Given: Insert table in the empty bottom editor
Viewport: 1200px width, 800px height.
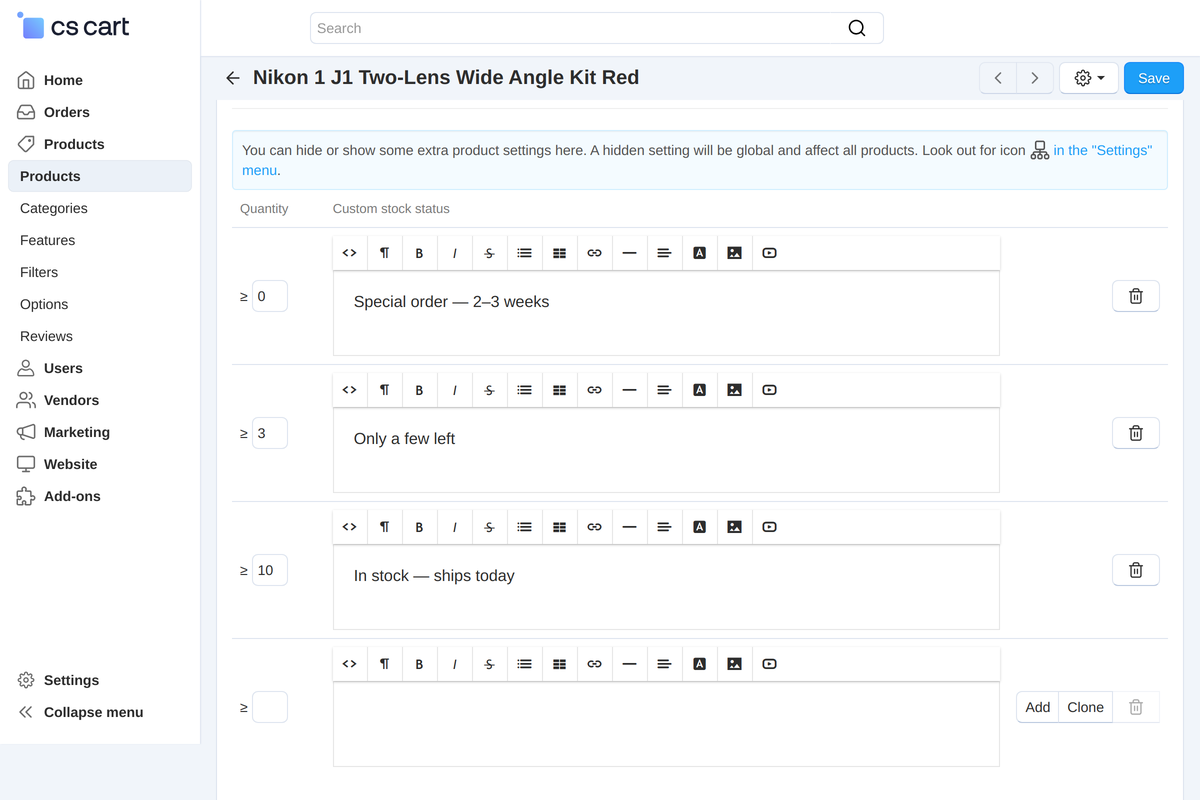Looking at the screenshot, I should click(x=559, y=664).
